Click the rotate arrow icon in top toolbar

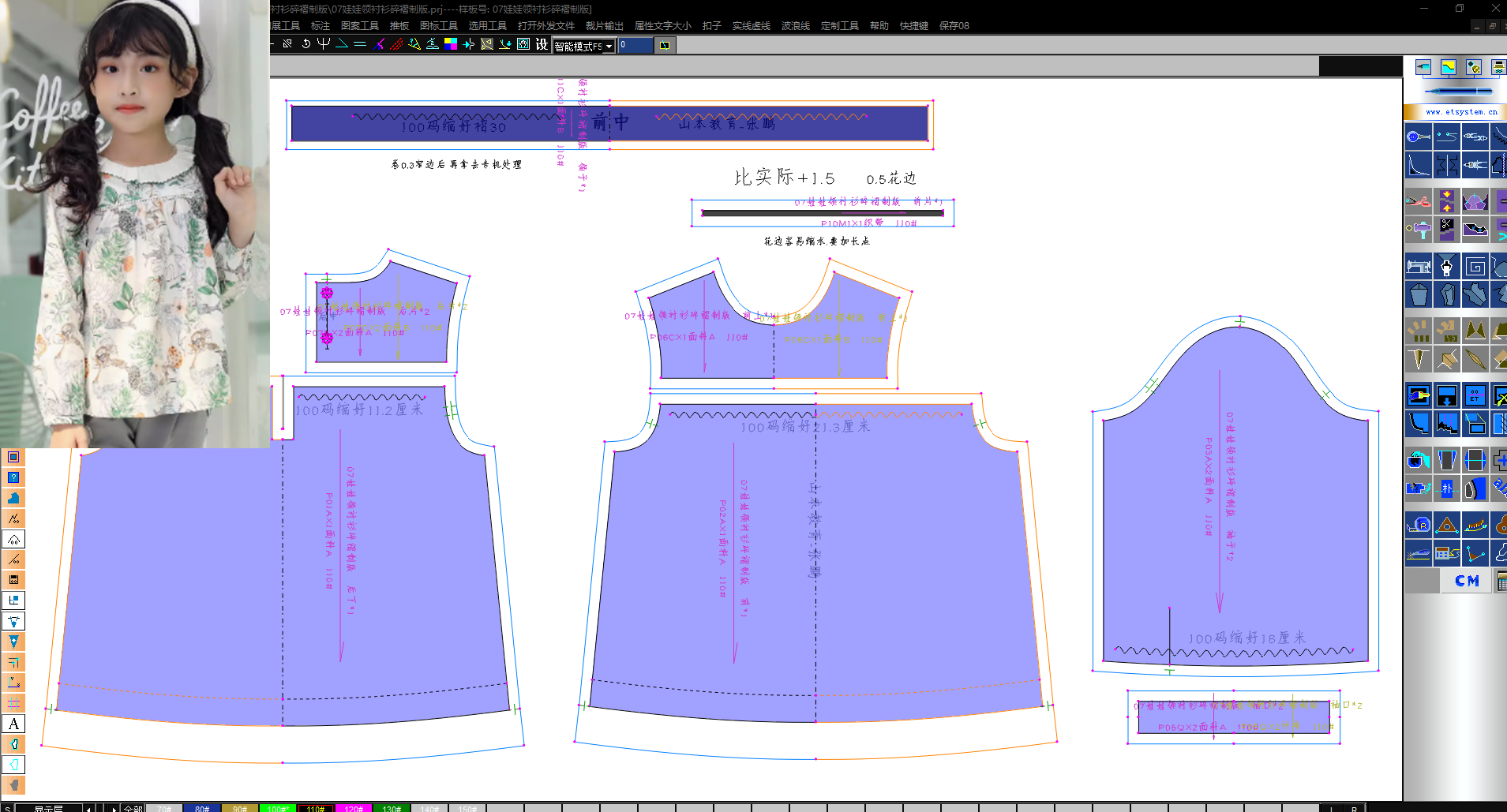306,44
